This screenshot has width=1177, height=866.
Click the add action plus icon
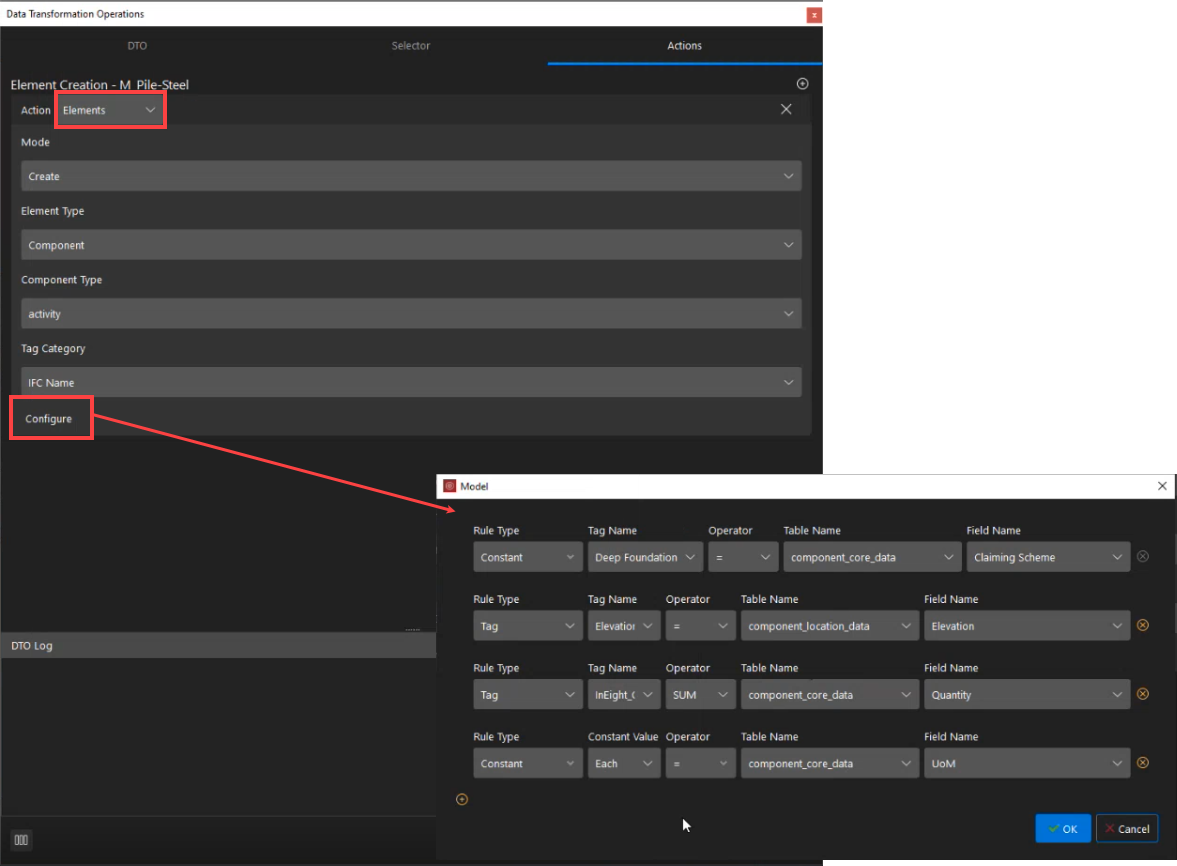coord(802,84)
